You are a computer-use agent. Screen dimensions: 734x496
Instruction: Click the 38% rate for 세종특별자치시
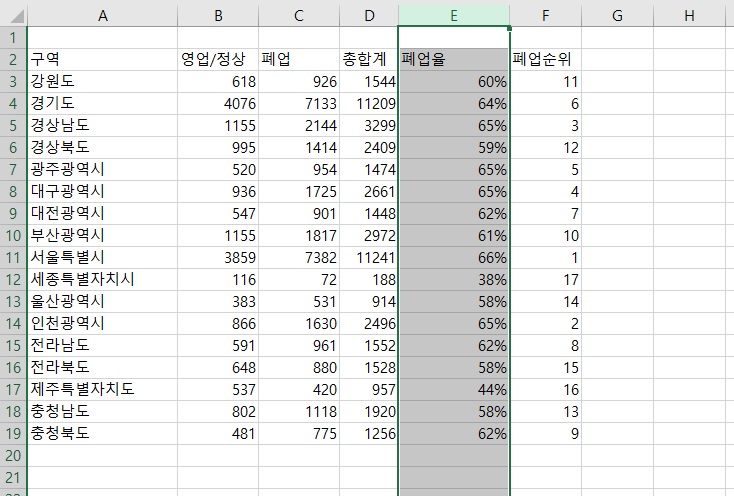tap(454, 280)
